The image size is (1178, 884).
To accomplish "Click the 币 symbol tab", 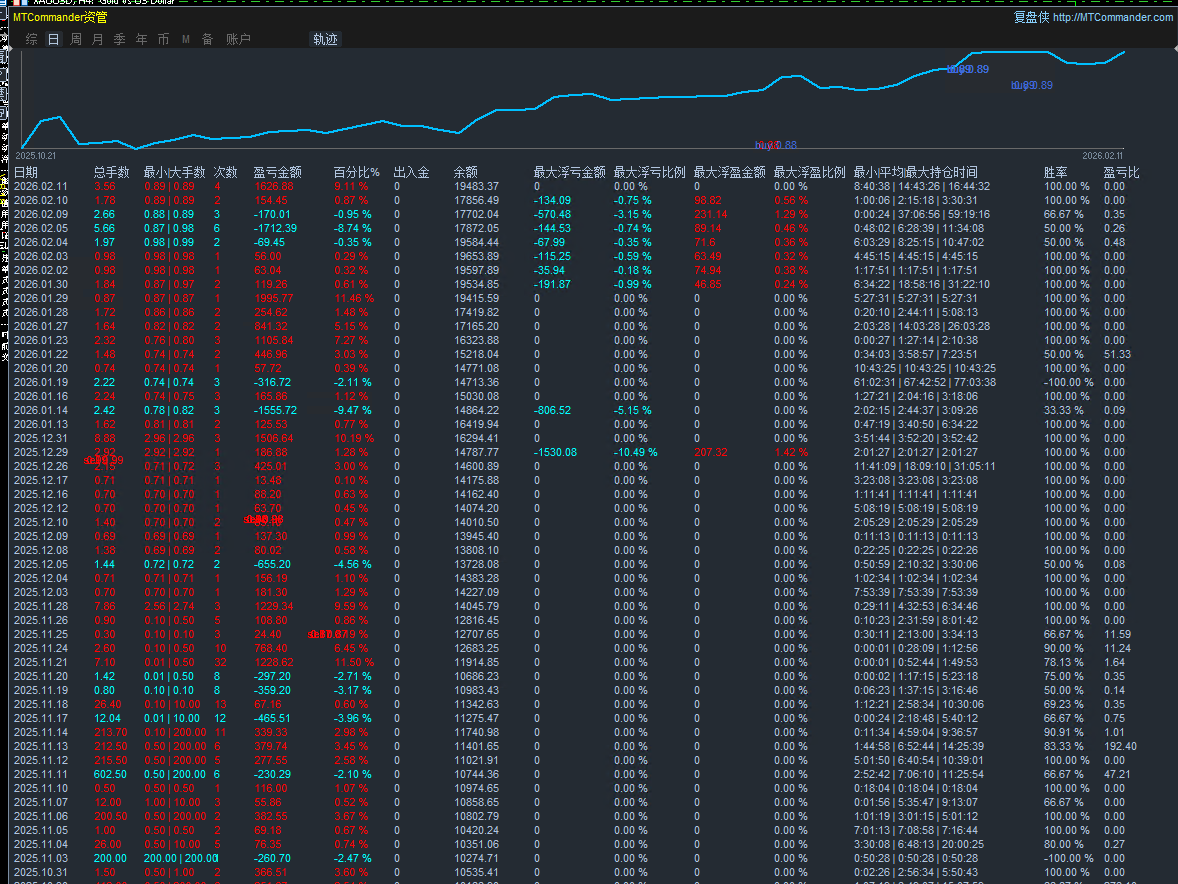I will click(163, 39).
